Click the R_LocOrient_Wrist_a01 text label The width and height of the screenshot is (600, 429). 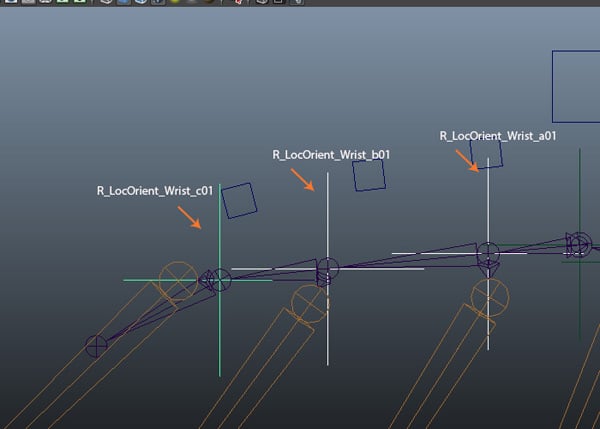pos(498,135)
